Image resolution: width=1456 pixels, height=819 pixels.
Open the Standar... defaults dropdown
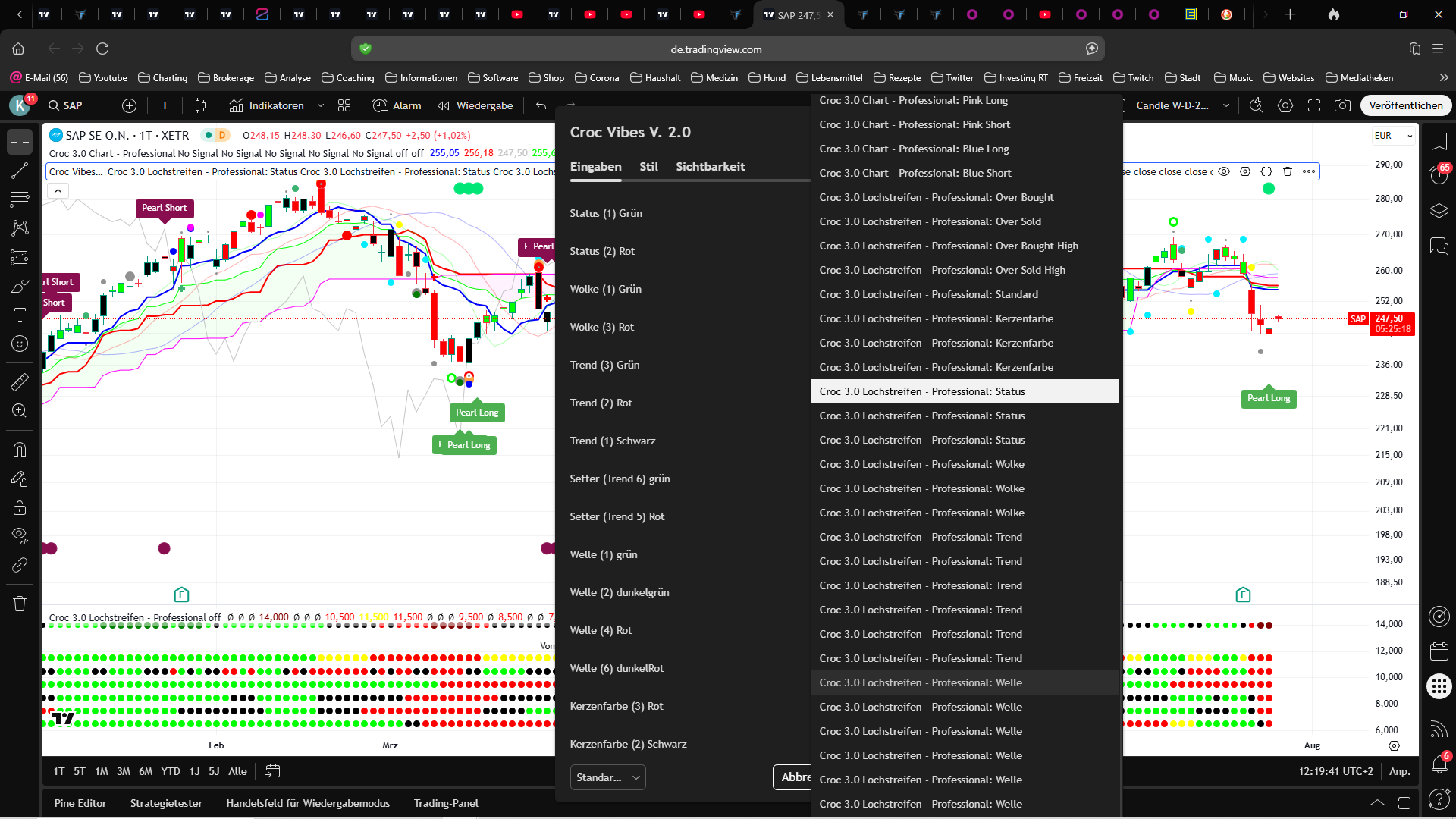tap(607, 777)
